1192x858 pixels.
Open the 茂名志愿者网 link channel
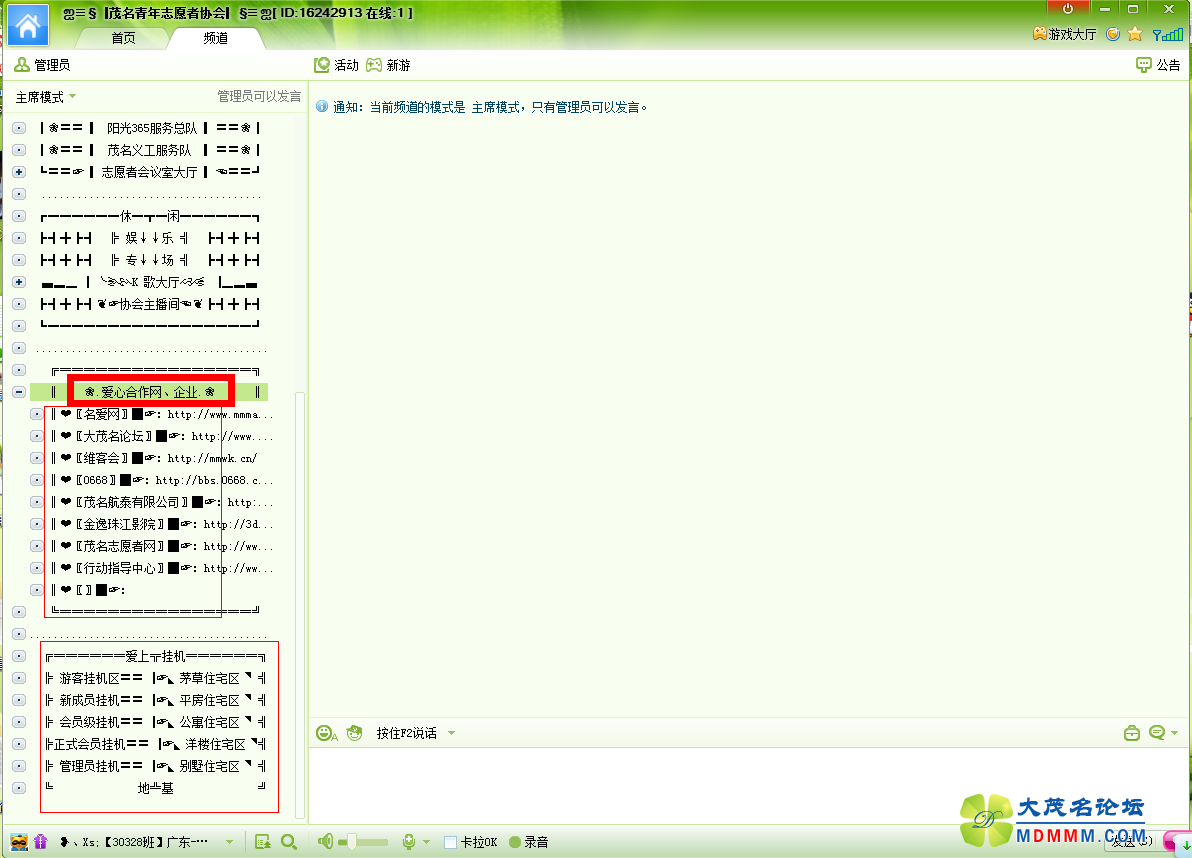161,546
